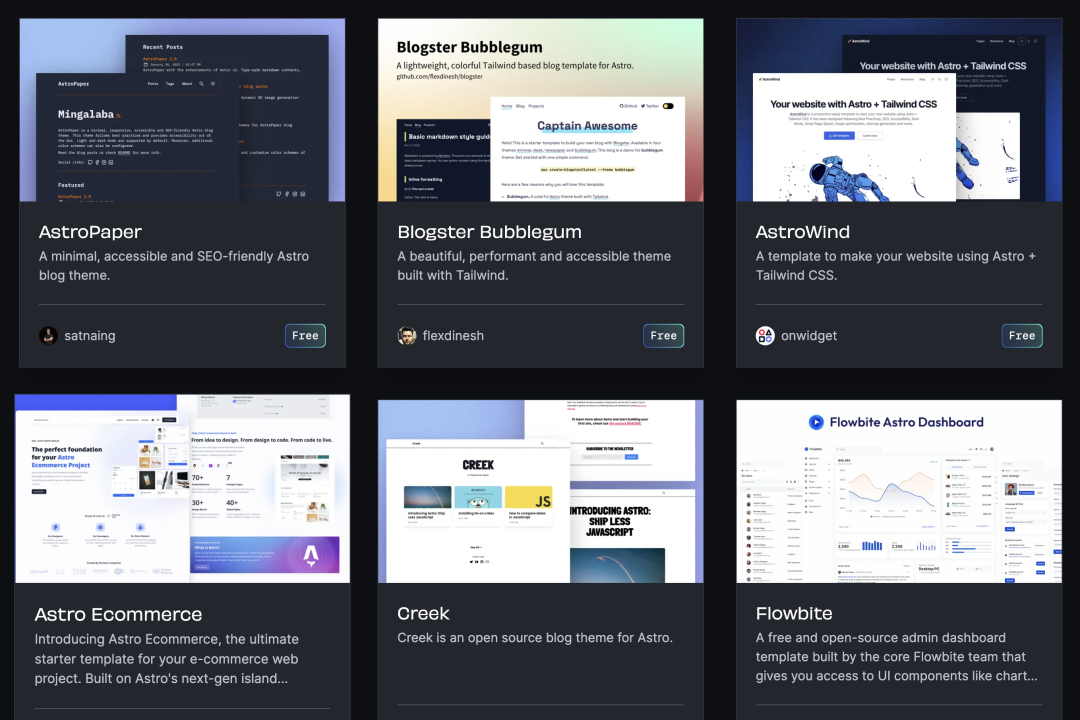The width and height of the screenshot is (1080, 720).
Task: Click flexdinesh author avatar
Action: 407,336
